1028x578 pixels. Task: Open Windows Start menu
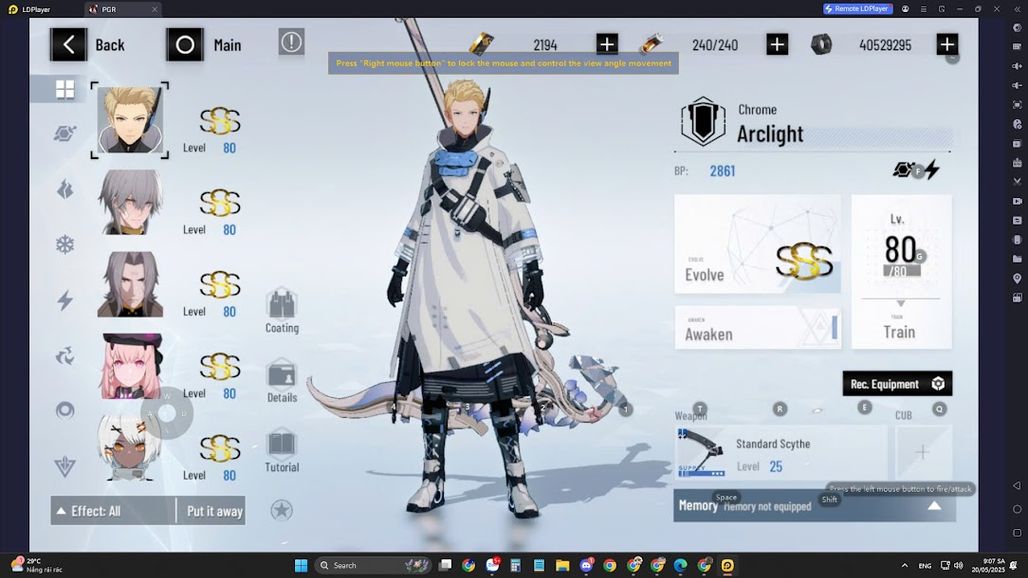point(301,565)
